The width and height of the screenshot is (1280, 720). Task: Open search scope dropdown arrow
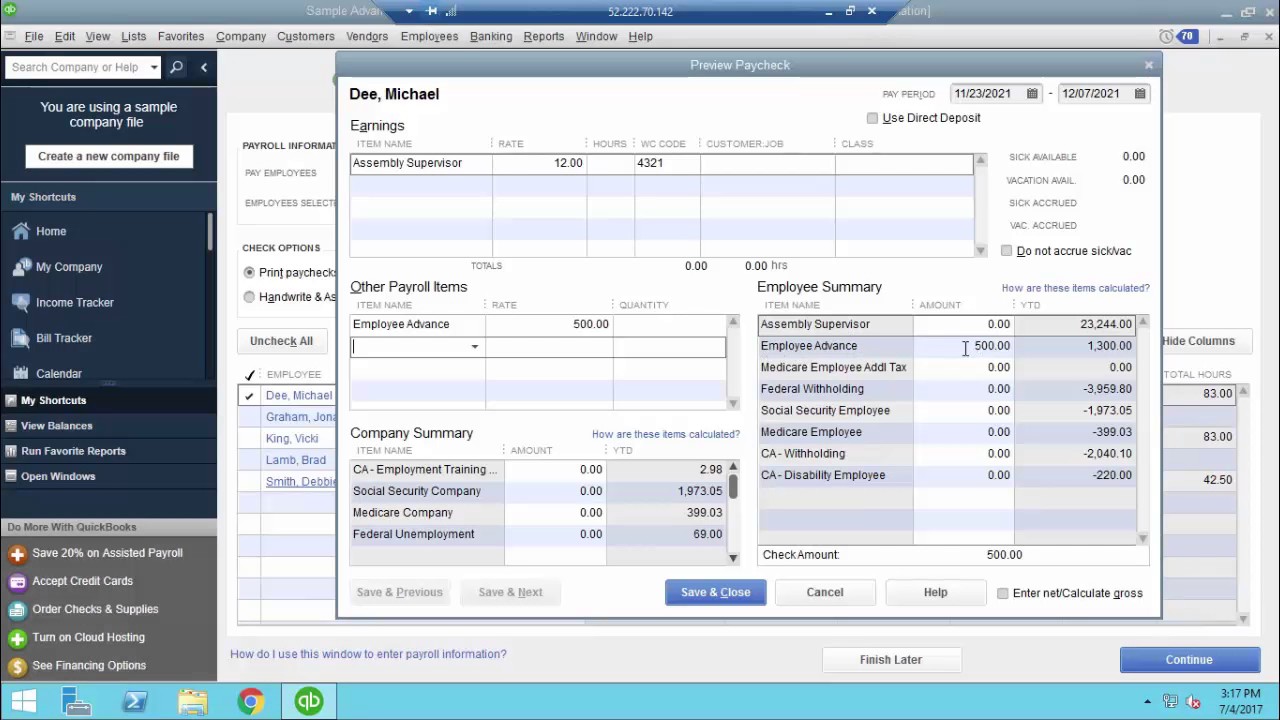[x=154, y=67]
